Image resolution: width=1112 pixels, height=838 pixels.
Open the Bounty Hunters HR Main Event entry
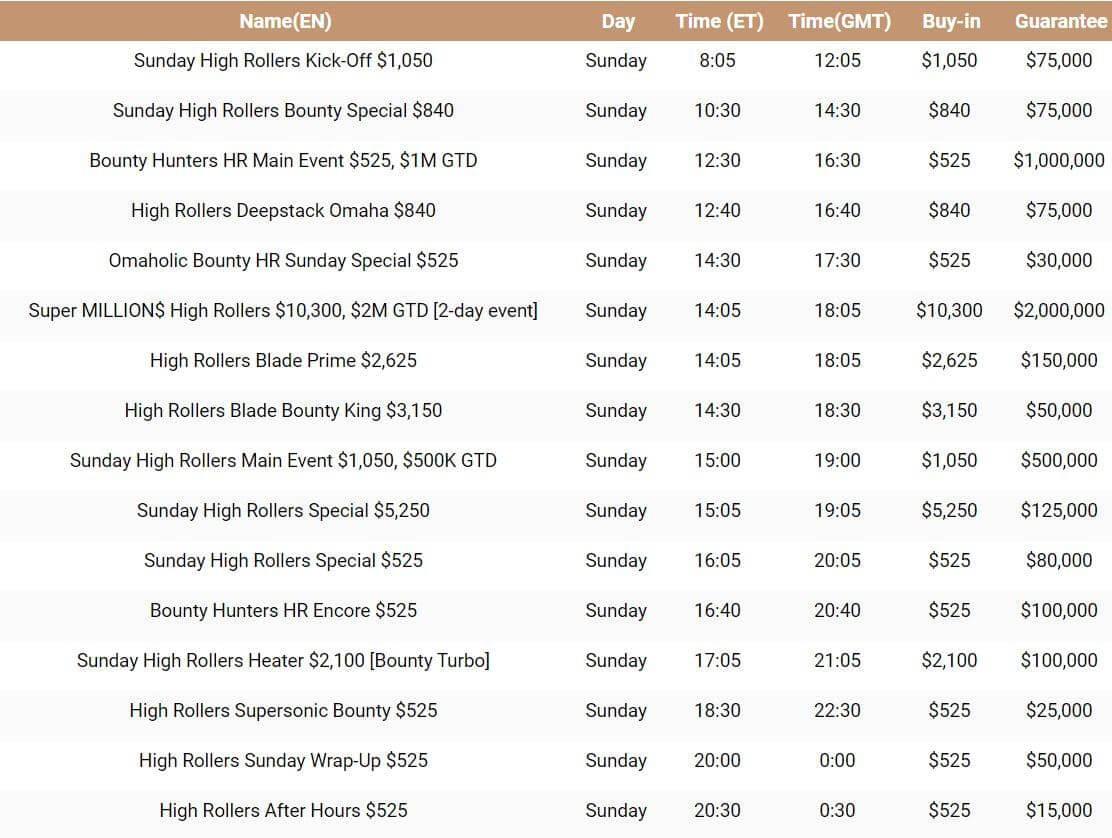284,161
